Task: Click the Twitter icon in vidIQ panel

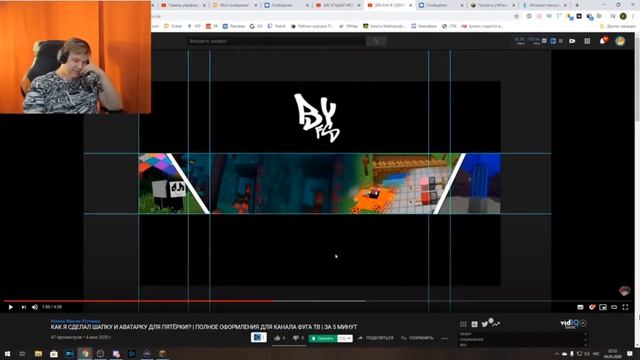Action: tap(484, 324)
